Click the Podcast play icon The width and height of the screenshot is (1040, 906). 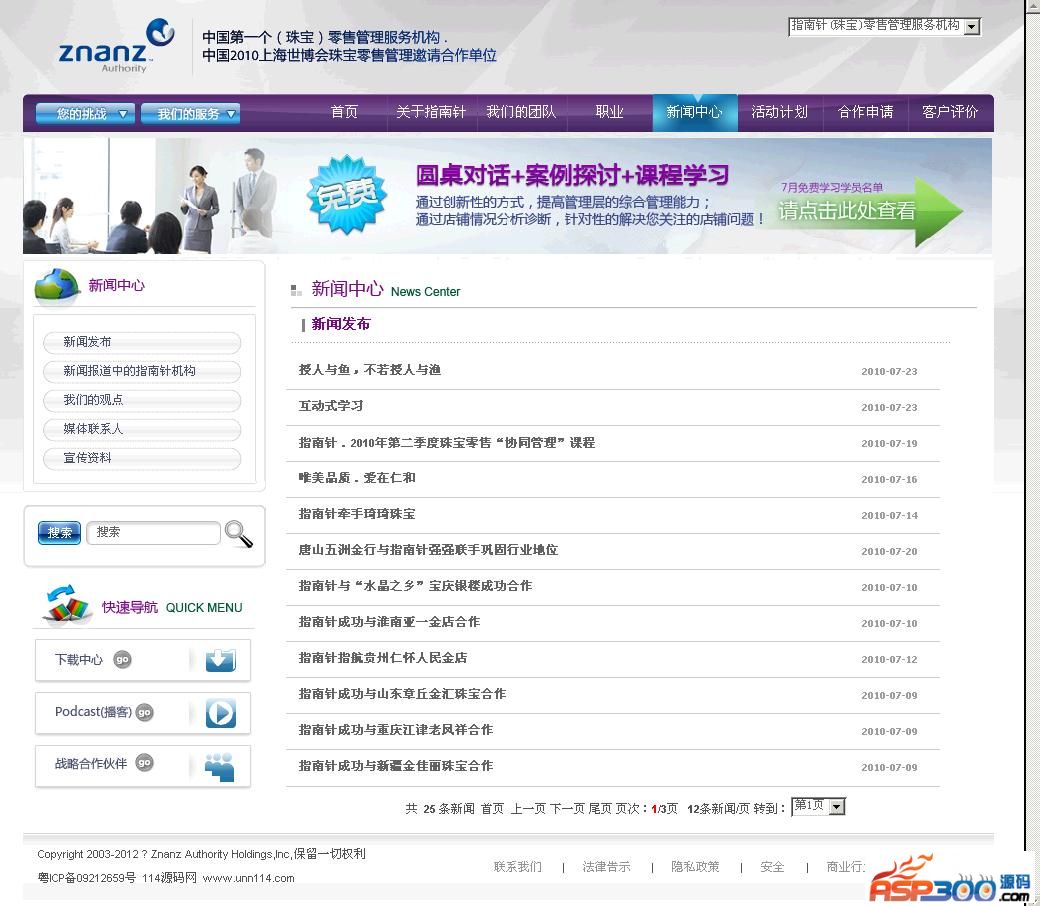click(220, 713)
